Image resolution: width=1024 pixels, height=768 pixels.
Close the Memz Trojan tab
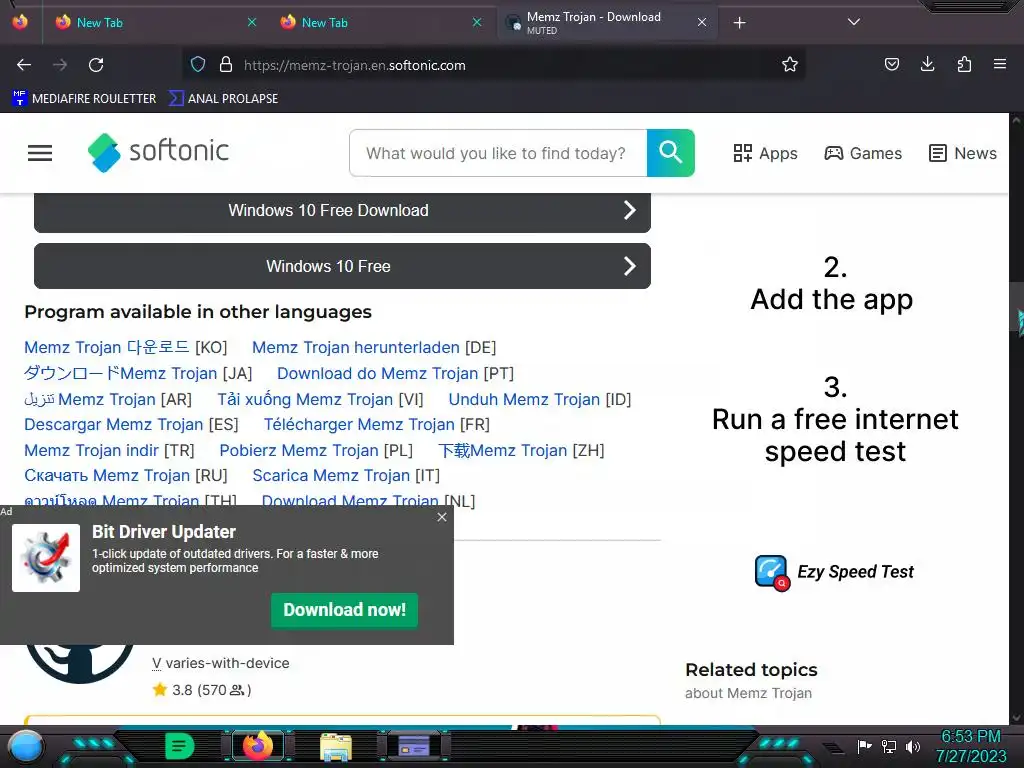pos(702,22)
